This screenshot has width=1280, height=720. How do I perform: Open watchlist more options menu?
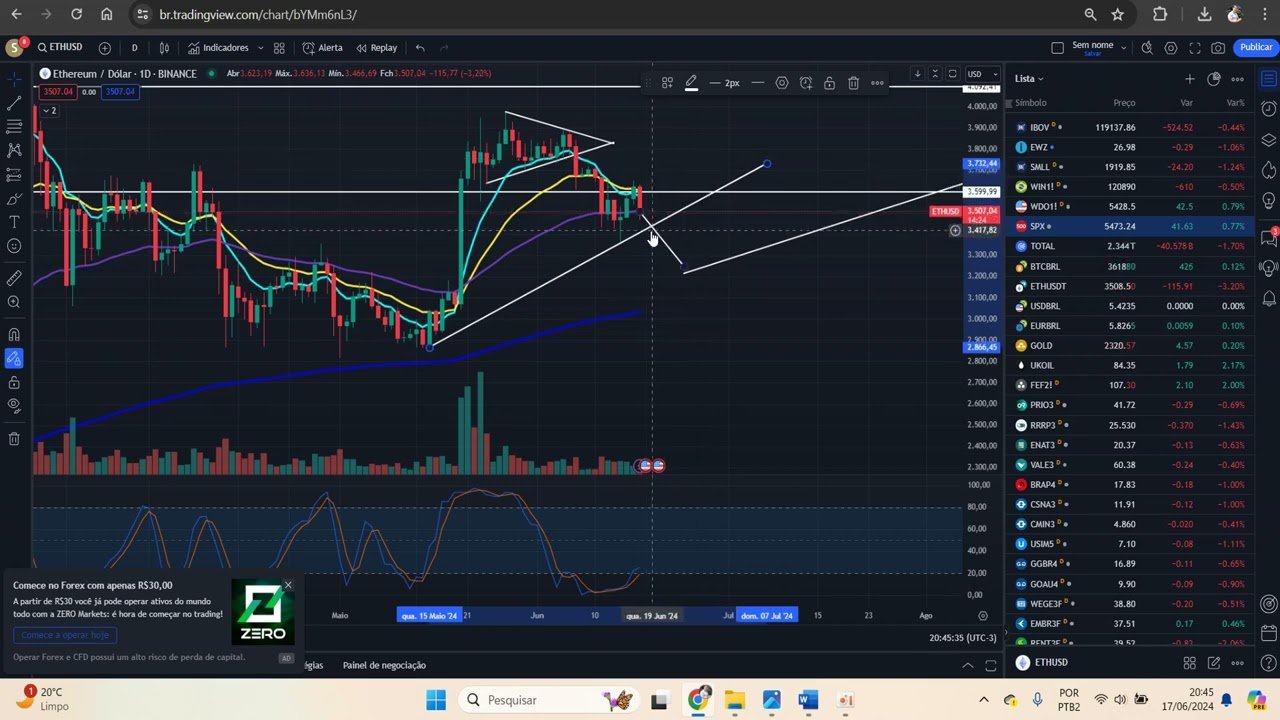pos(1238,78)
